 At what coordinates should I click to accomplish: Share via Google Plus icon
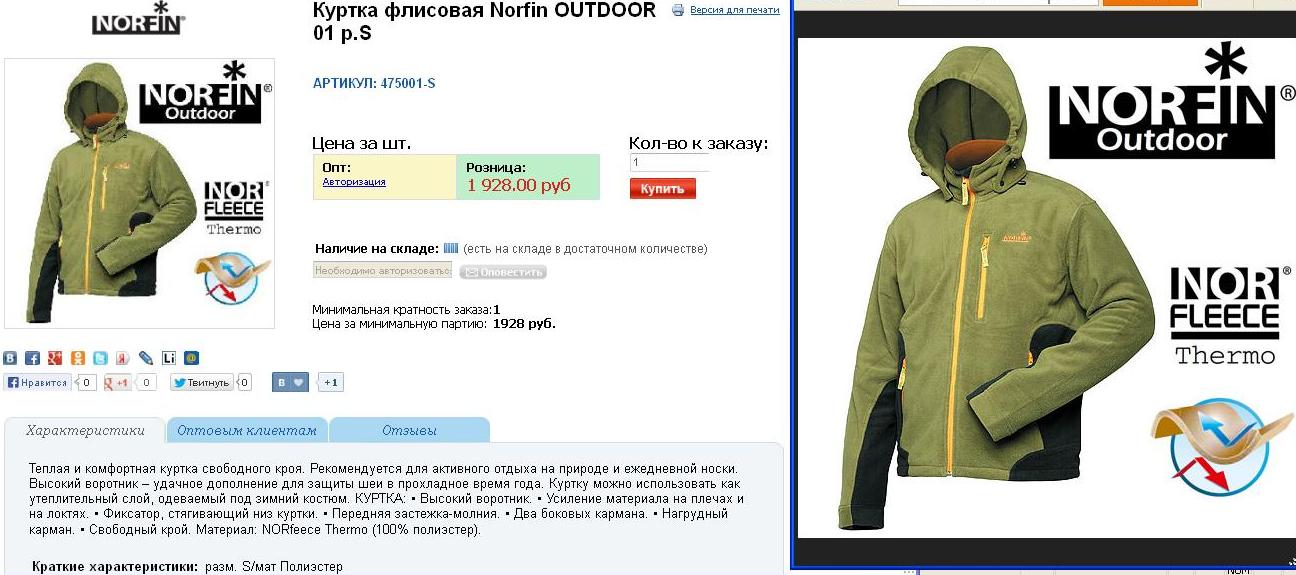55,358
